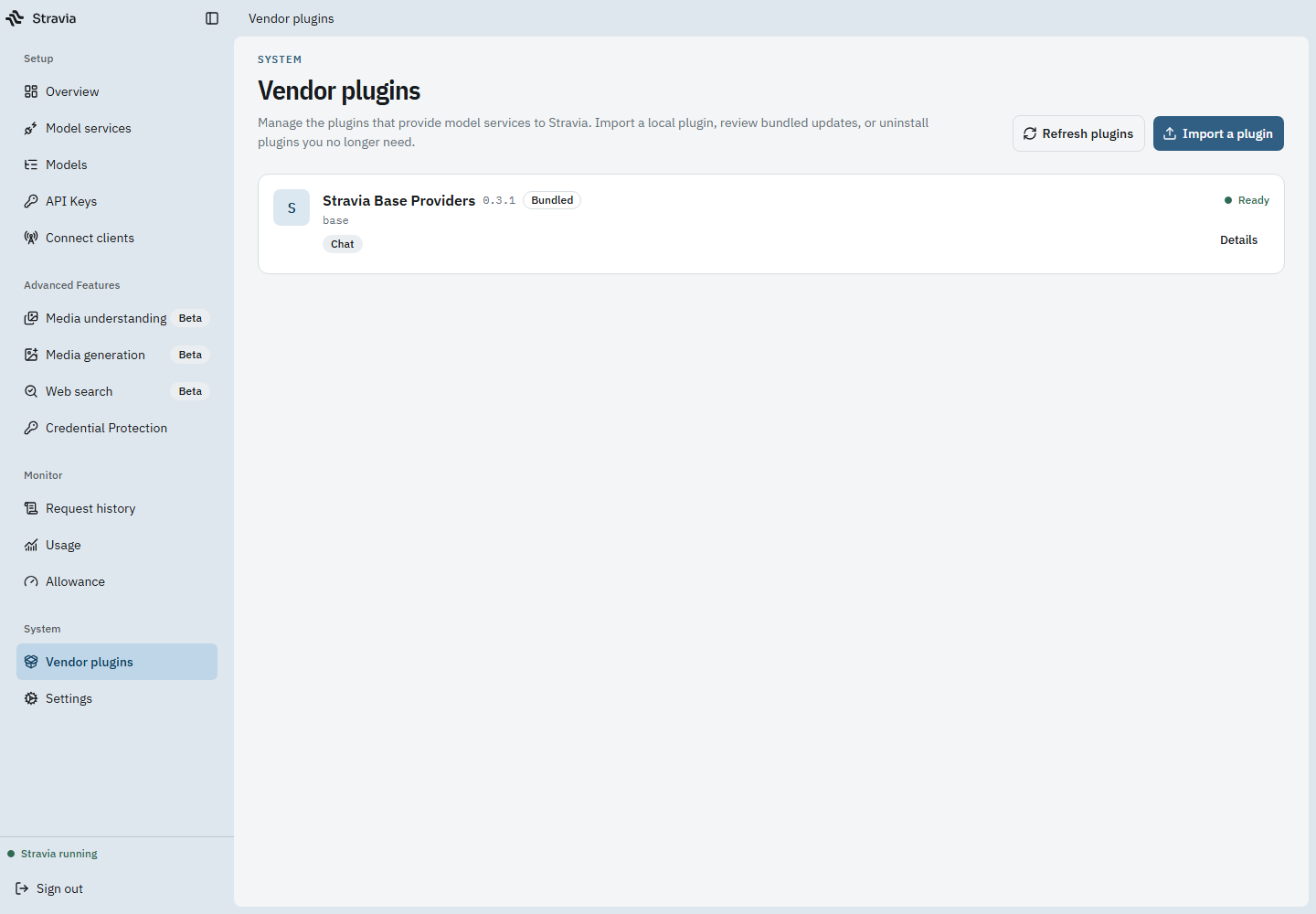Open the Models section
Viewport: 1316px width, 914px height.
click(117, 165)
